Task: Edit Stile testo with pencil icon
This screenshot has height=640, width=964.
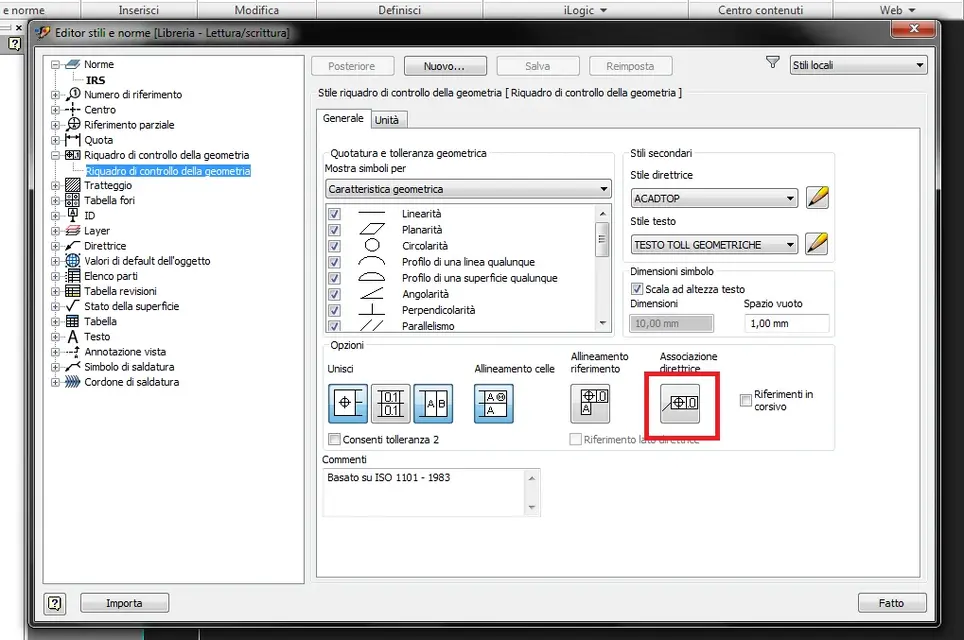Action: pyautogui.click(x=816, y=243)
